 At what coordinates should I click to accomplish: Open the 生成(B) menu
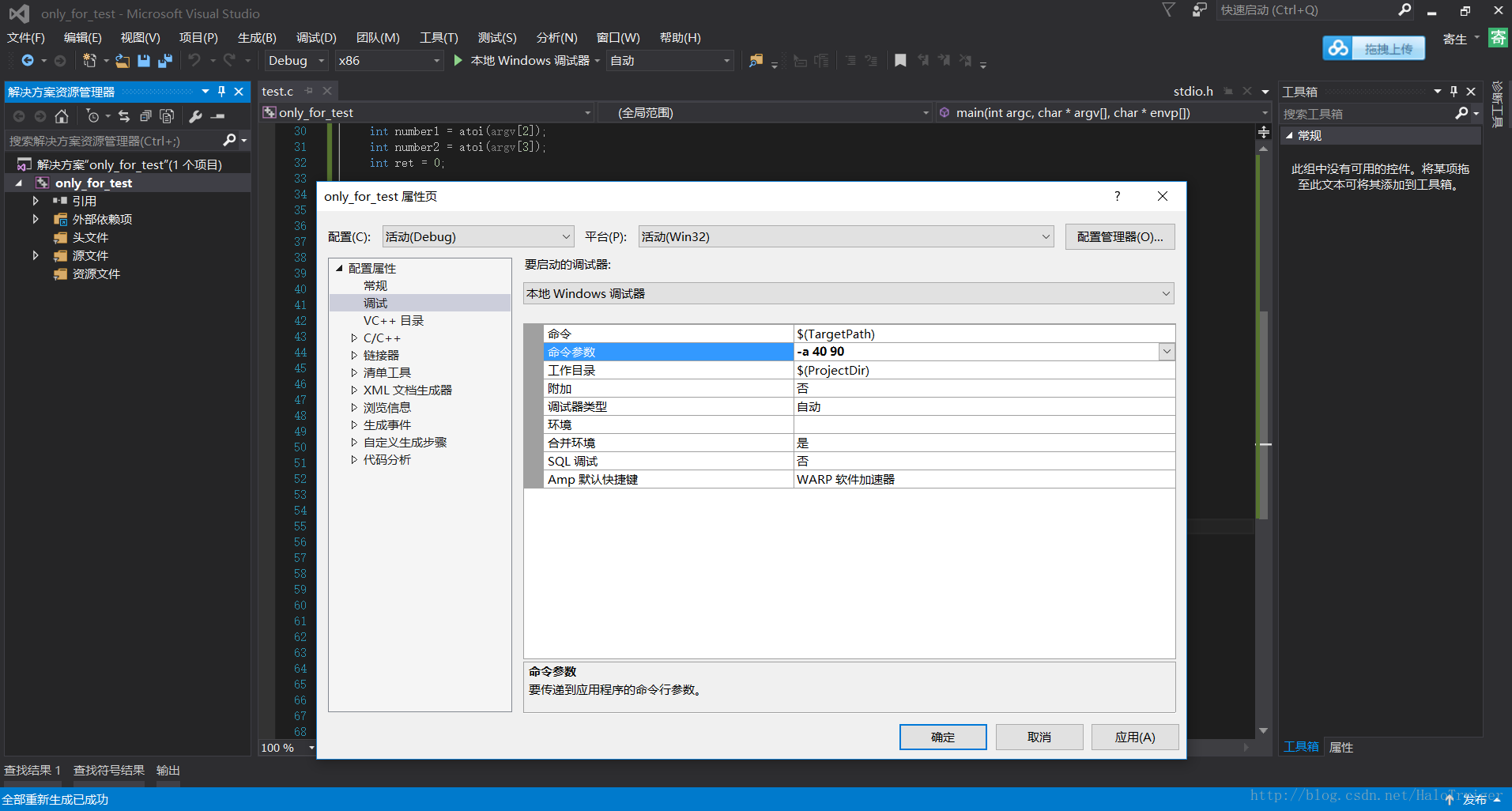(x=257, y=37)
